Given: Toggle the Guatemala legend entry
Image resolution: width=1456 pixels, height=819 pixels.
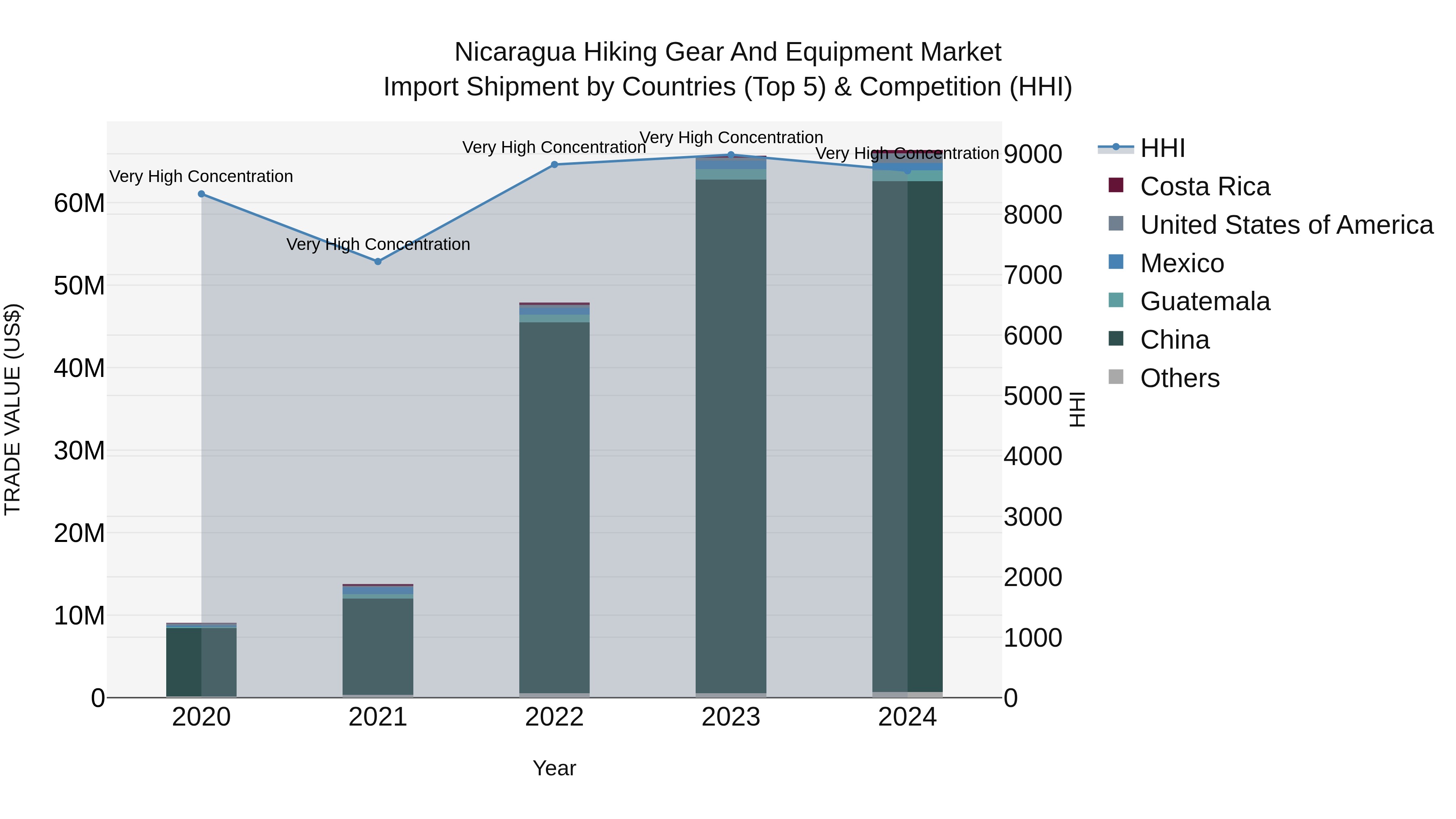Looking at the screenshot, I should [x=1189, y=301].
